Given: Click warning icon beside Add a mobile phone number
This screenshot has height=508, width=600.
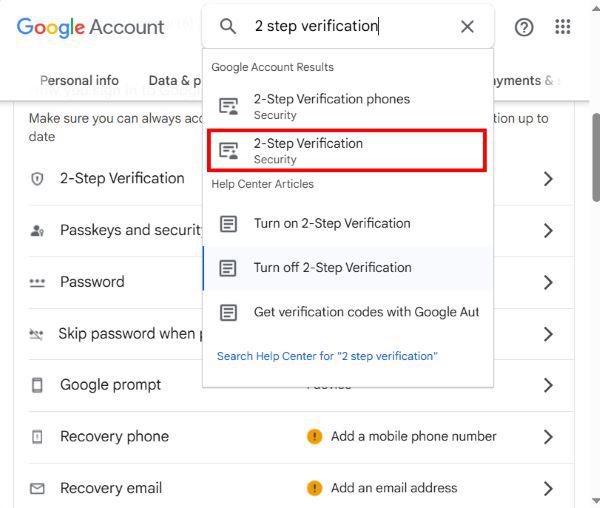Looking at the screenshot, I should click(315, 436).
